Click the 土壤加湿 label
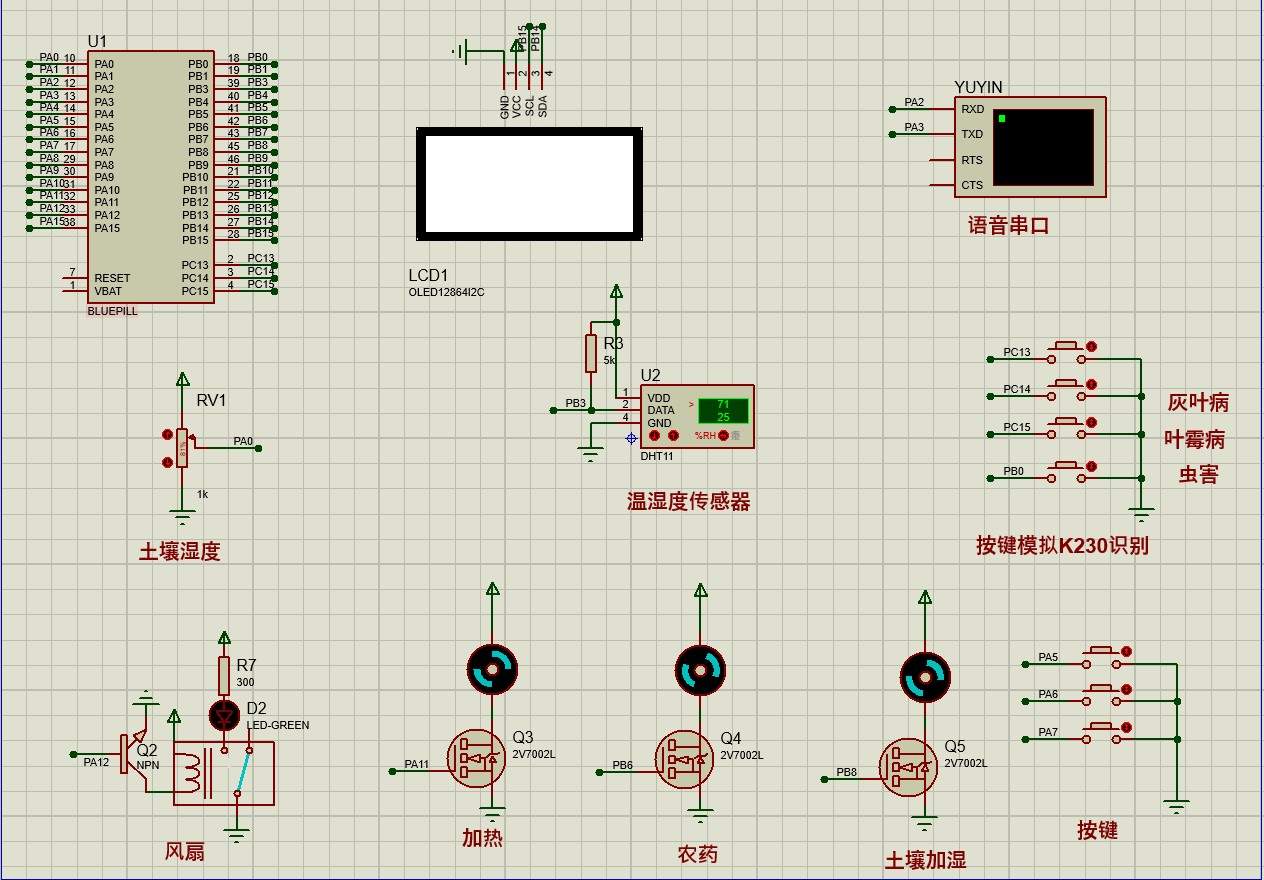1264x880 pixels. pos(926,860)
